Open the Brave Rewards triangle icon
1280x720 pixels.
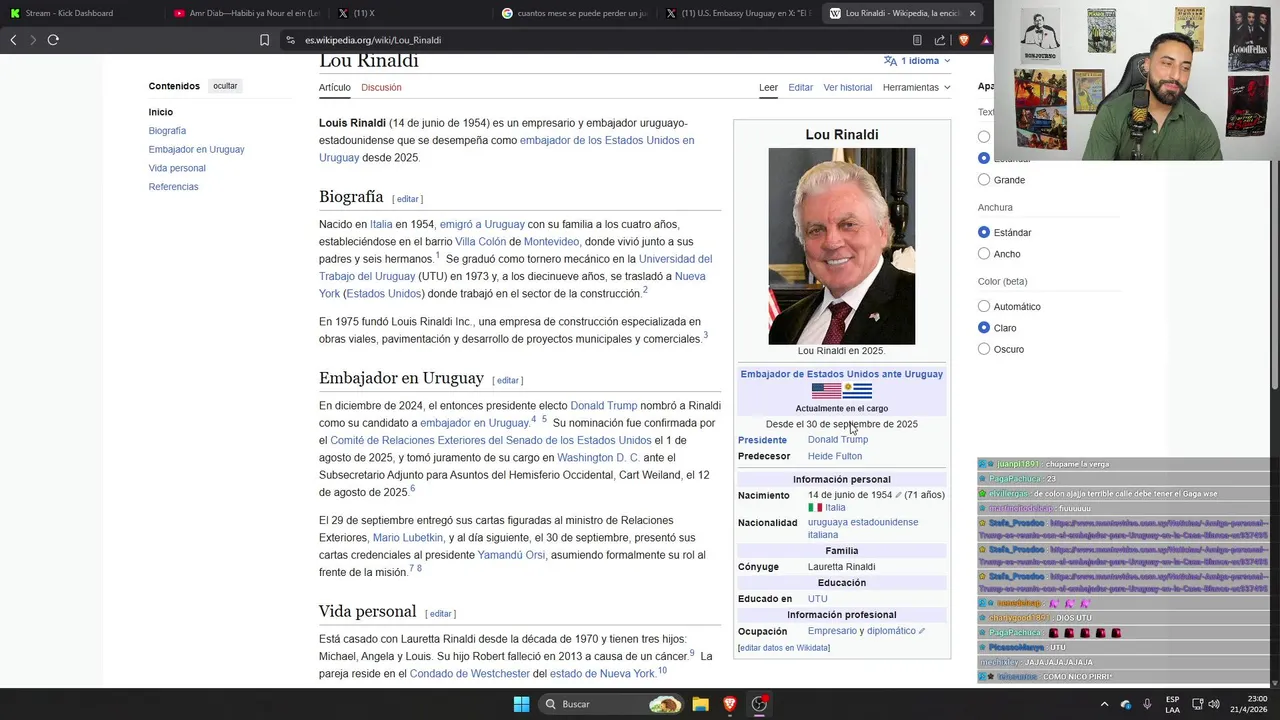click(x=986, y=40)
